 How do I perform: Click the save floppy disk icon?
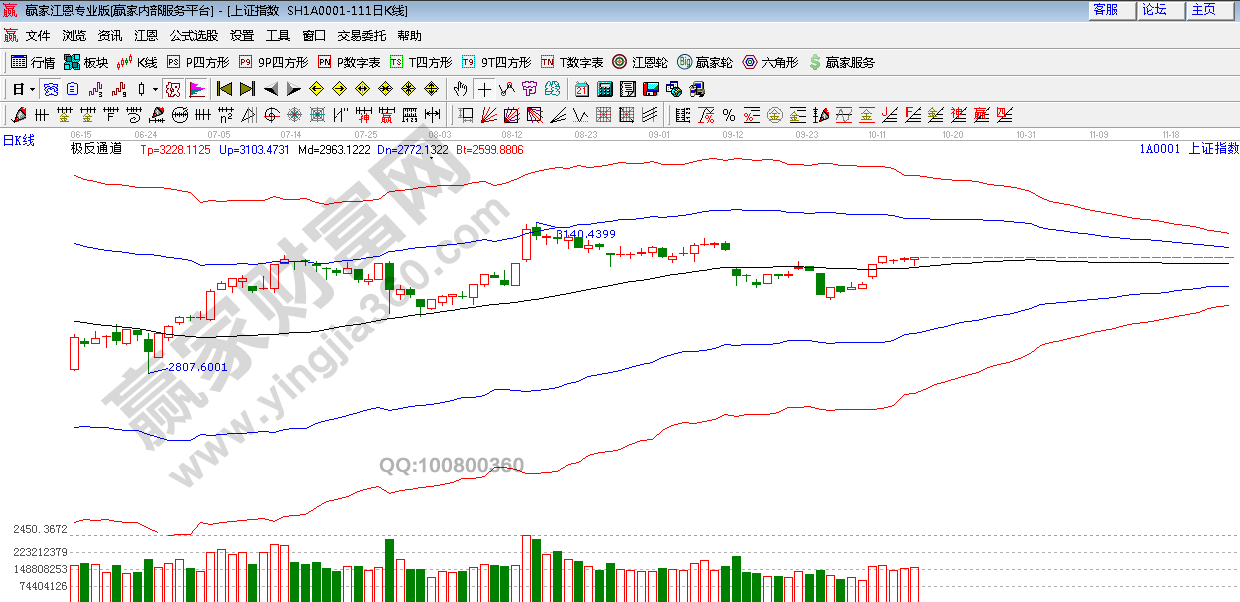click(x=650, y=89)
